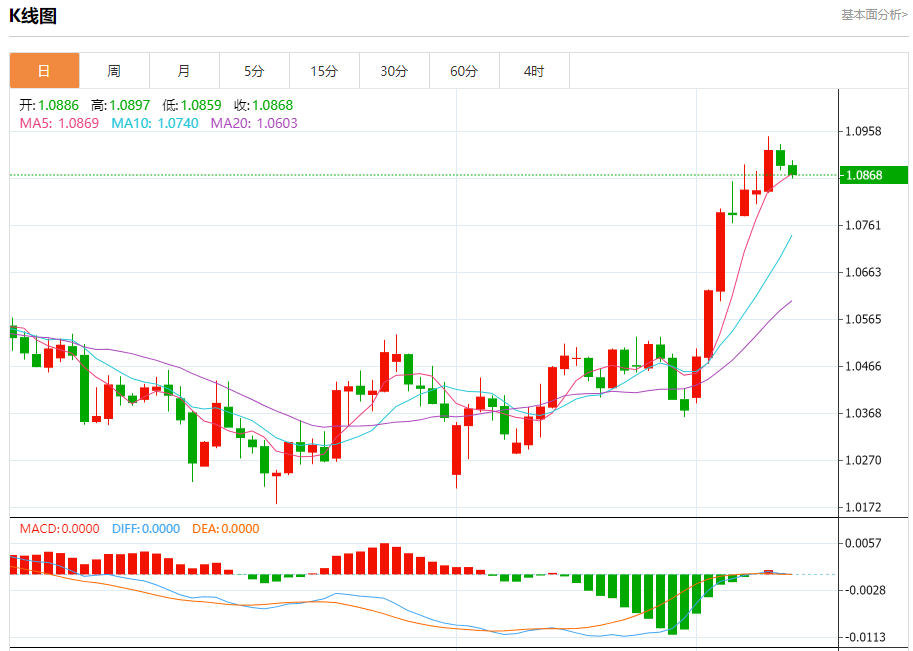The image size is (913, 651).
Task: Click the green 1.0868 current price tag
Action: (x=873, y=175)
